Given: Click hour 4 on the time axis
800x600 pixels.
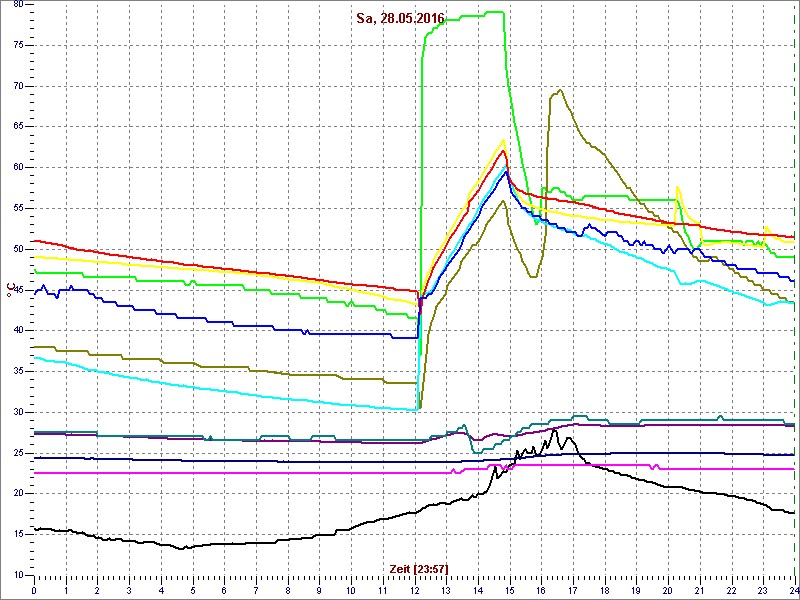Looking at the screenshot, I should click(161, 589).
